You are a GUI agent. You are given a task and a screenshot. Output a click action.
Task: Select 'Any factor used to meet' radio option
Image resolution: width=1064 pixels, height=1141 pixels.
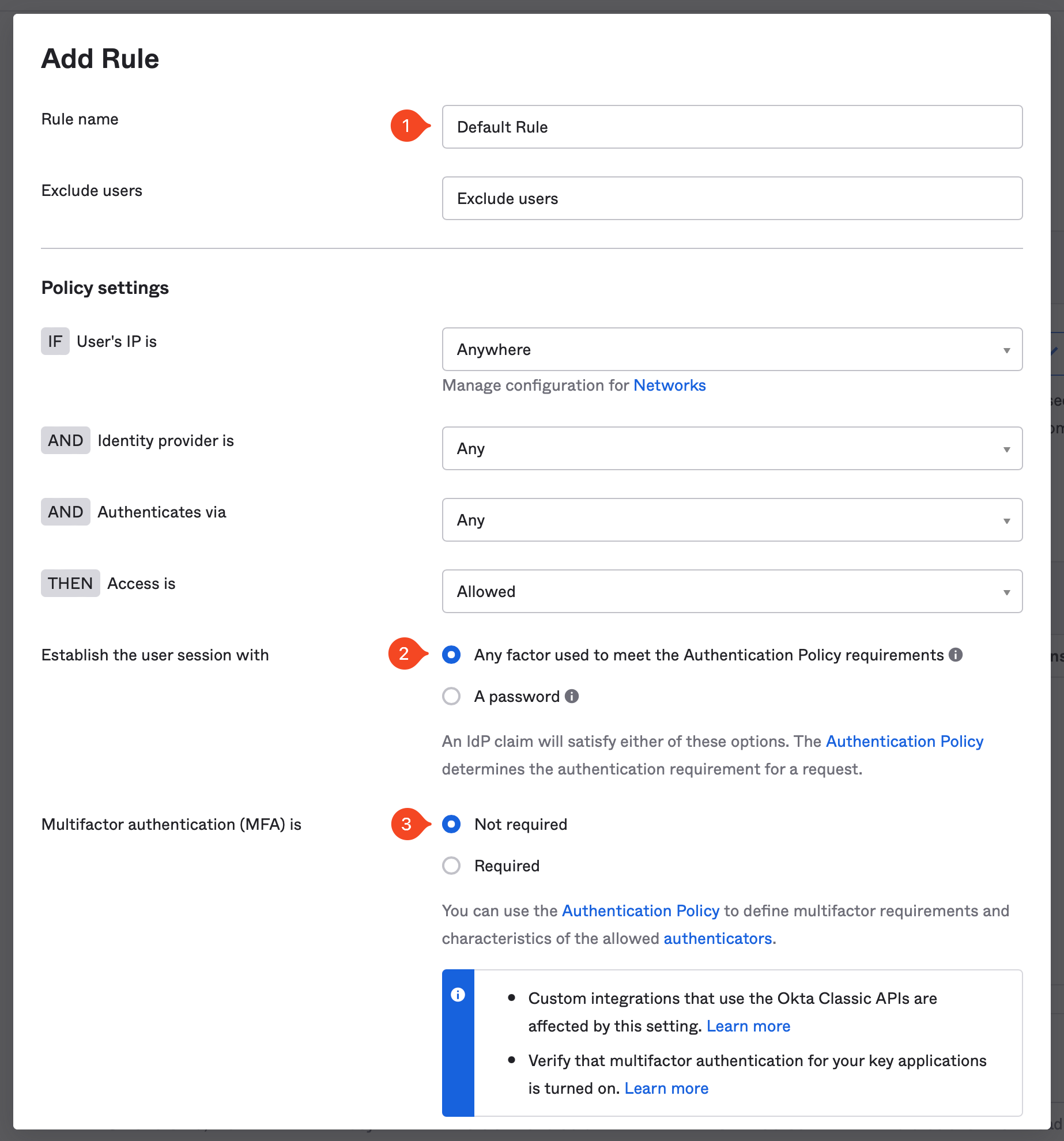click(x=451, y=655)
